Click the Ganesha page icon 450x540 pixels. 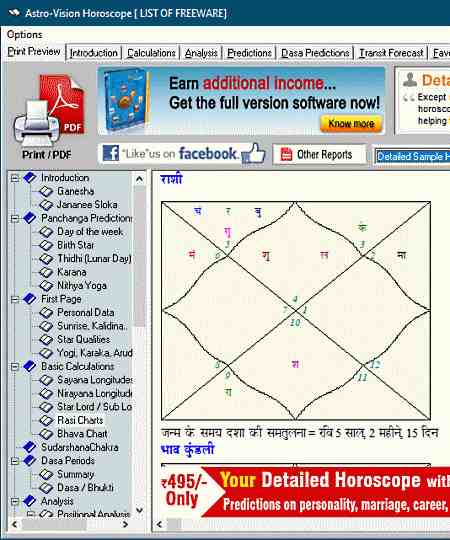click(46, 191)
